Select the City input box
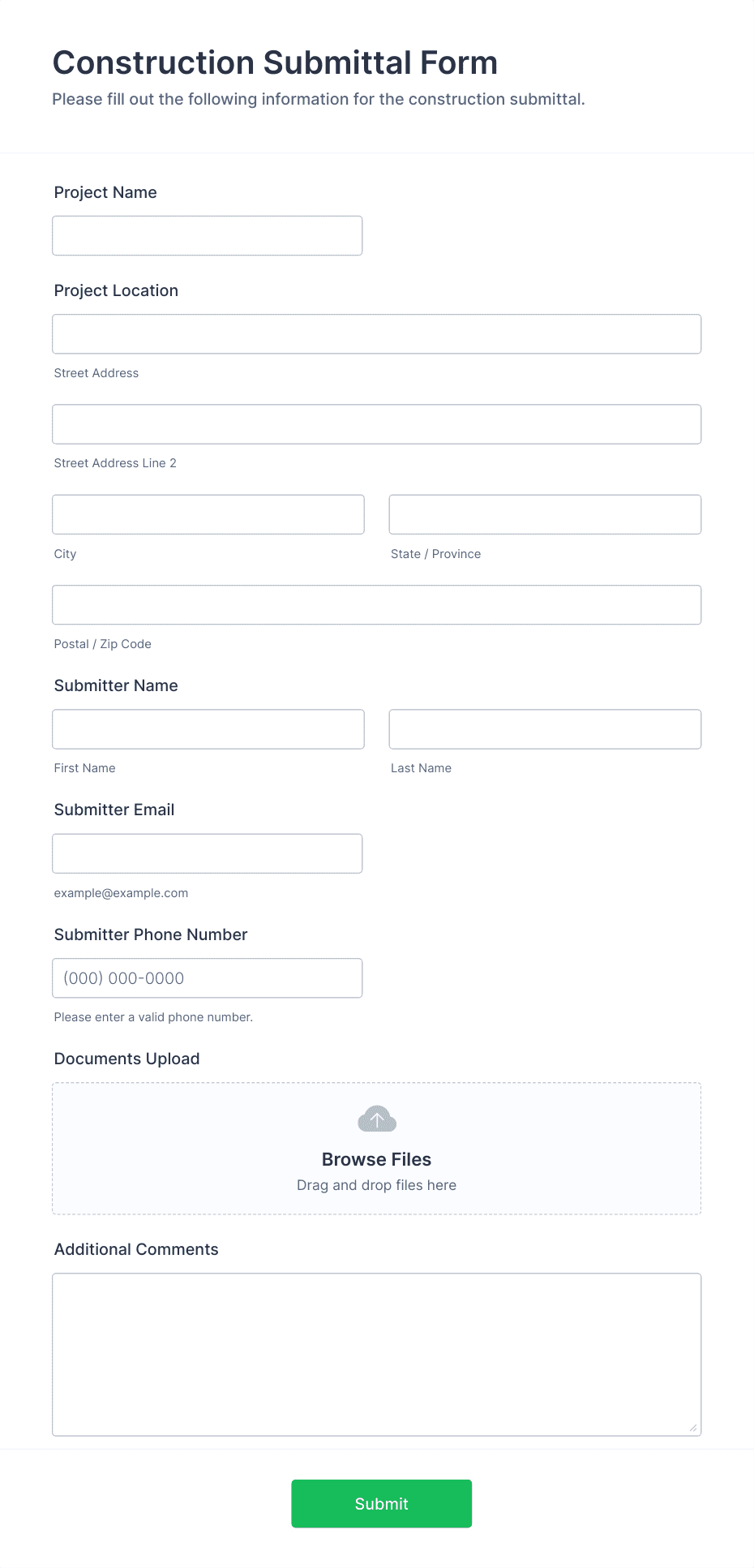754x1568 pixels. click(x=208, y=514)
